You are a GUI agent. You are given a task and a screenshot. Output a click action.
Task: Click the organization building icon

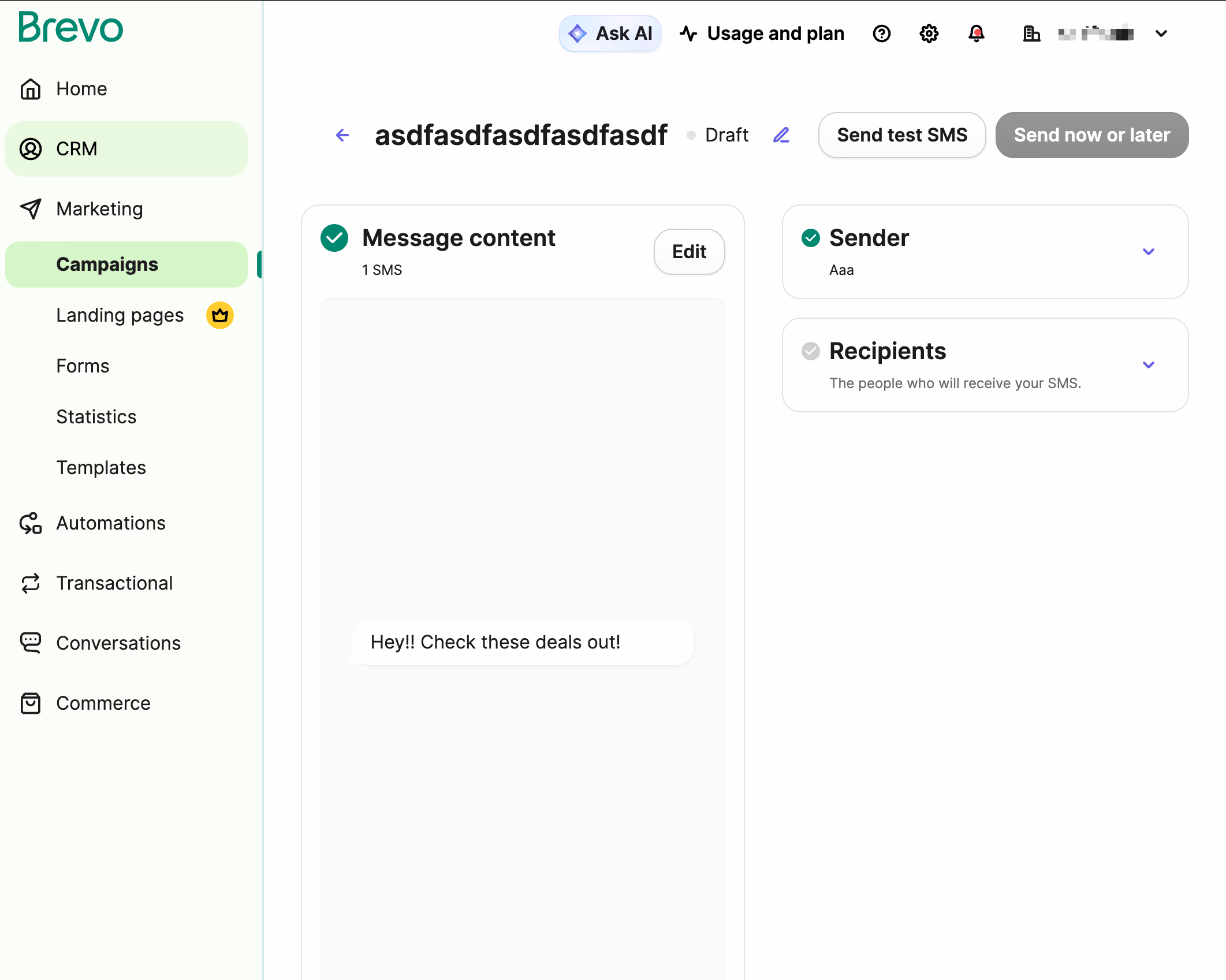[1031, 33]
